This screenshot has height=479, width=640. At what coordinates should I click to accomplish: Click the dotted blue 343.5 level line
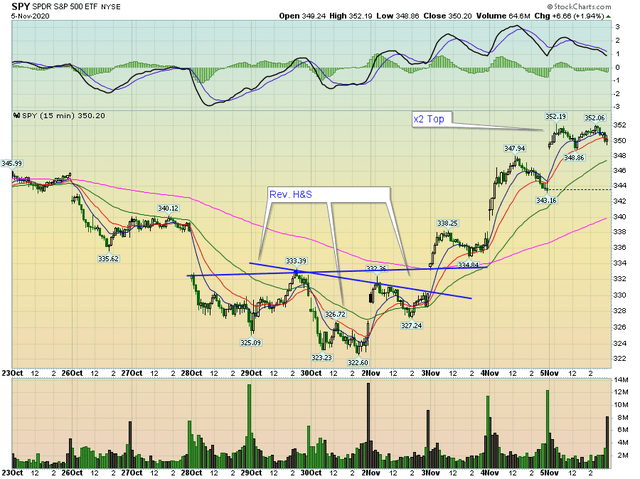tap(579, 189)
